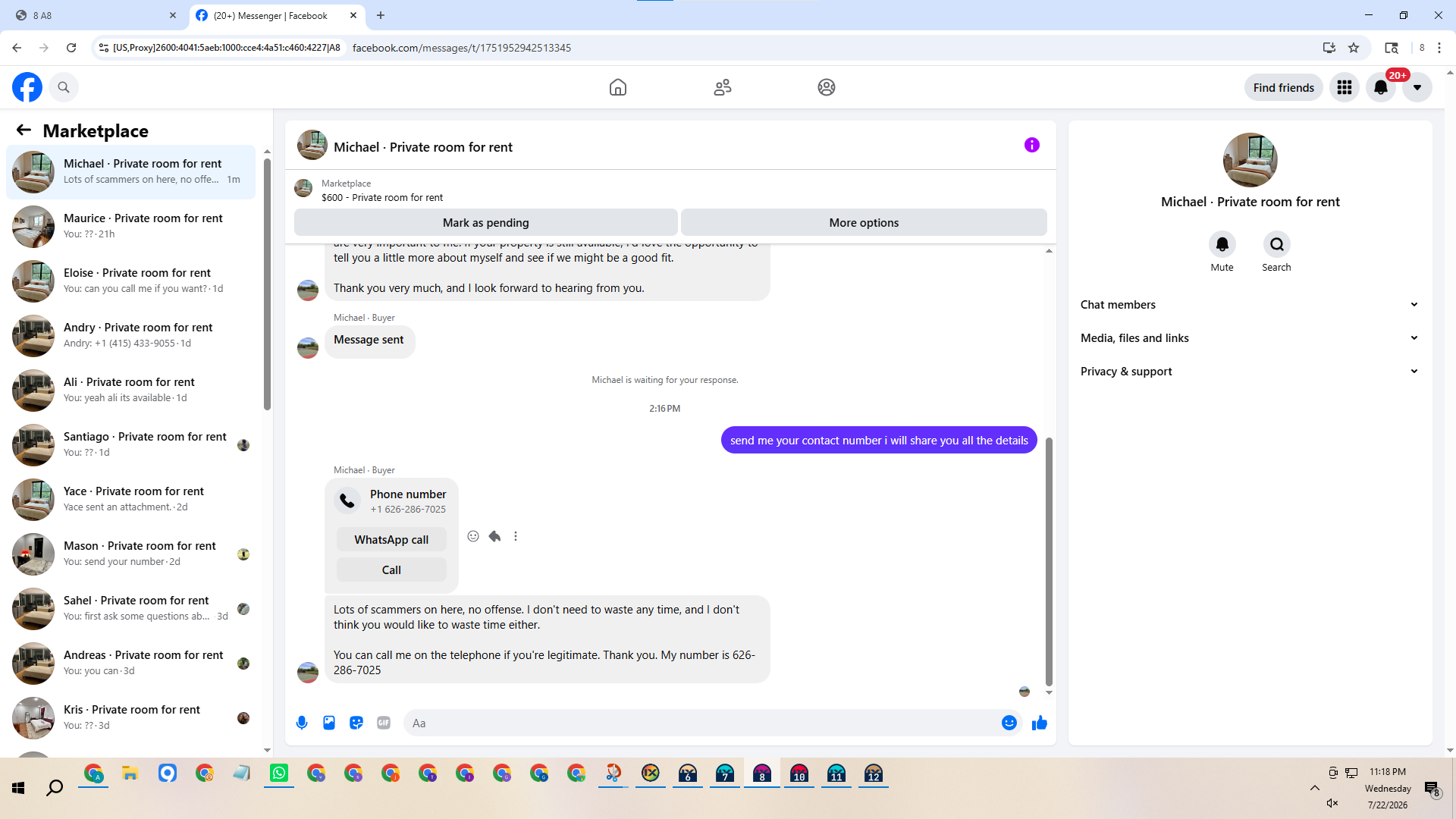Go to the Home feed icon
This screenshot has height=819, width=1456.
pos(618,87)
